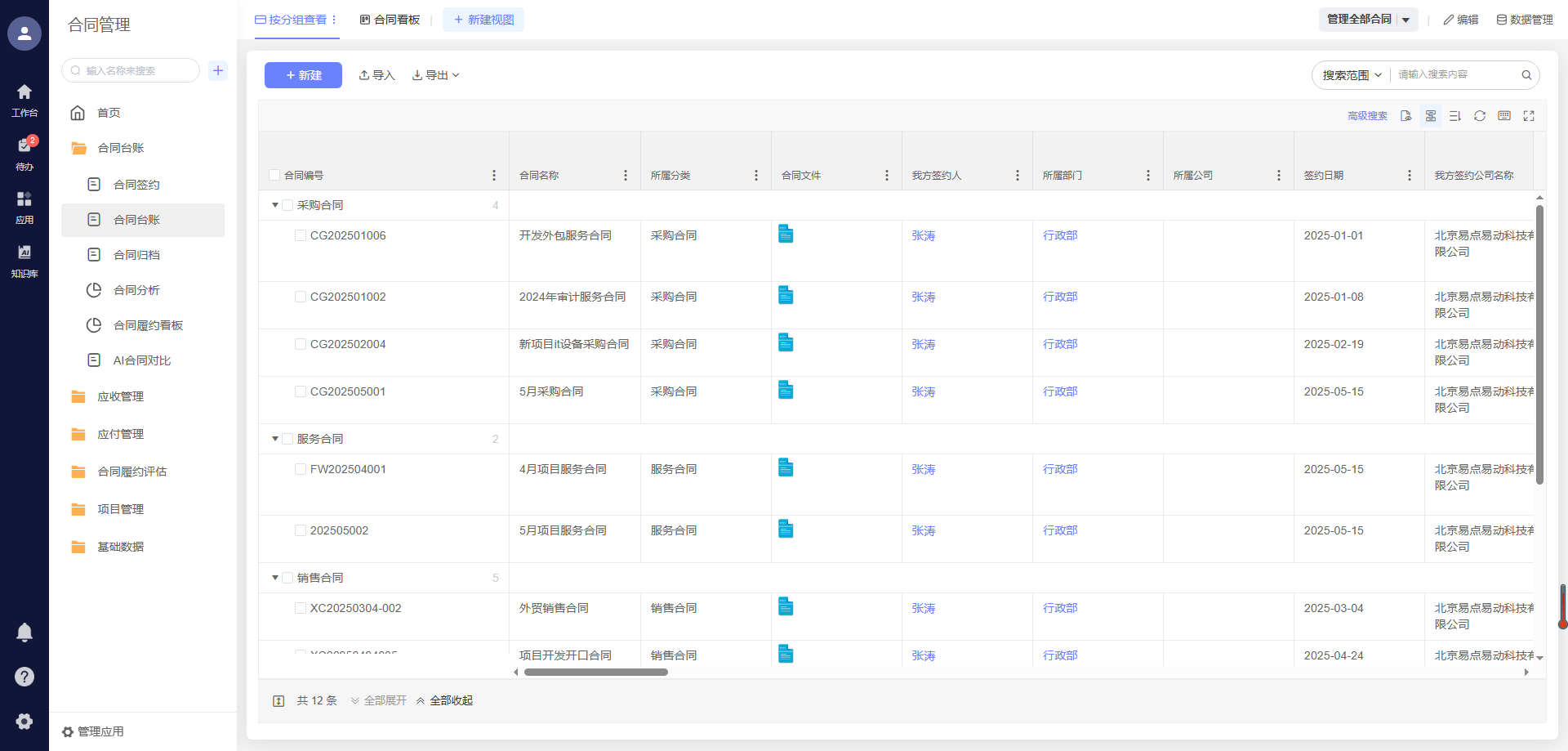The image size is (1568, 751).
Task: Toggle the select-all checkbox in header
Action: click(x=274, y=175)
